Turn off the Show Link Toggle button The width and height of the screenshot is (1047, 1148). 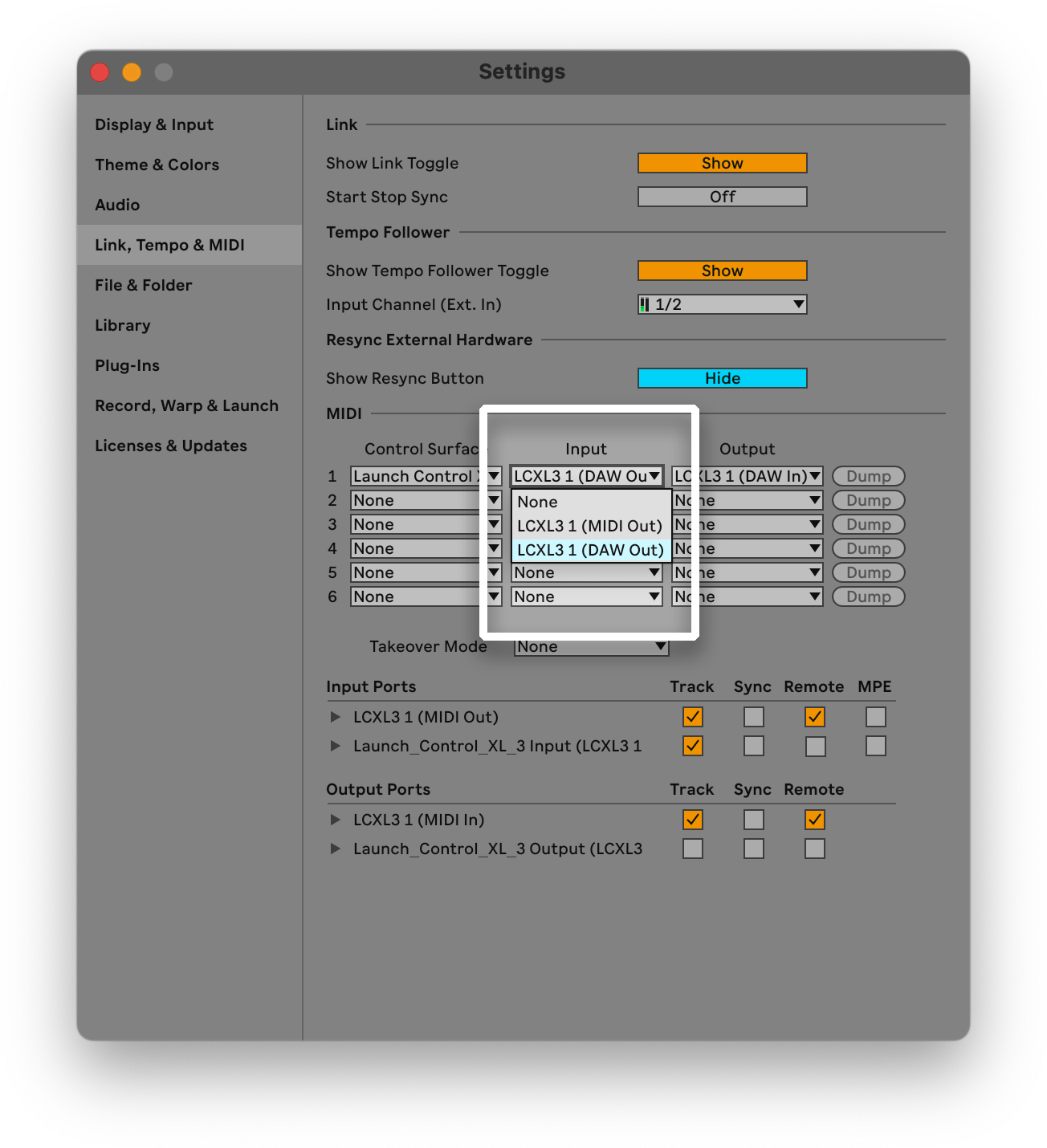(x=722, y=163)
